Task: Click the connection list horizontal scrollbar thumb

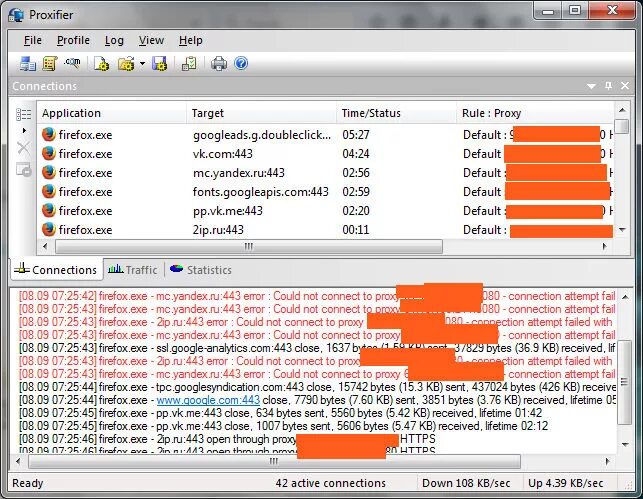Action: [249, 246]
